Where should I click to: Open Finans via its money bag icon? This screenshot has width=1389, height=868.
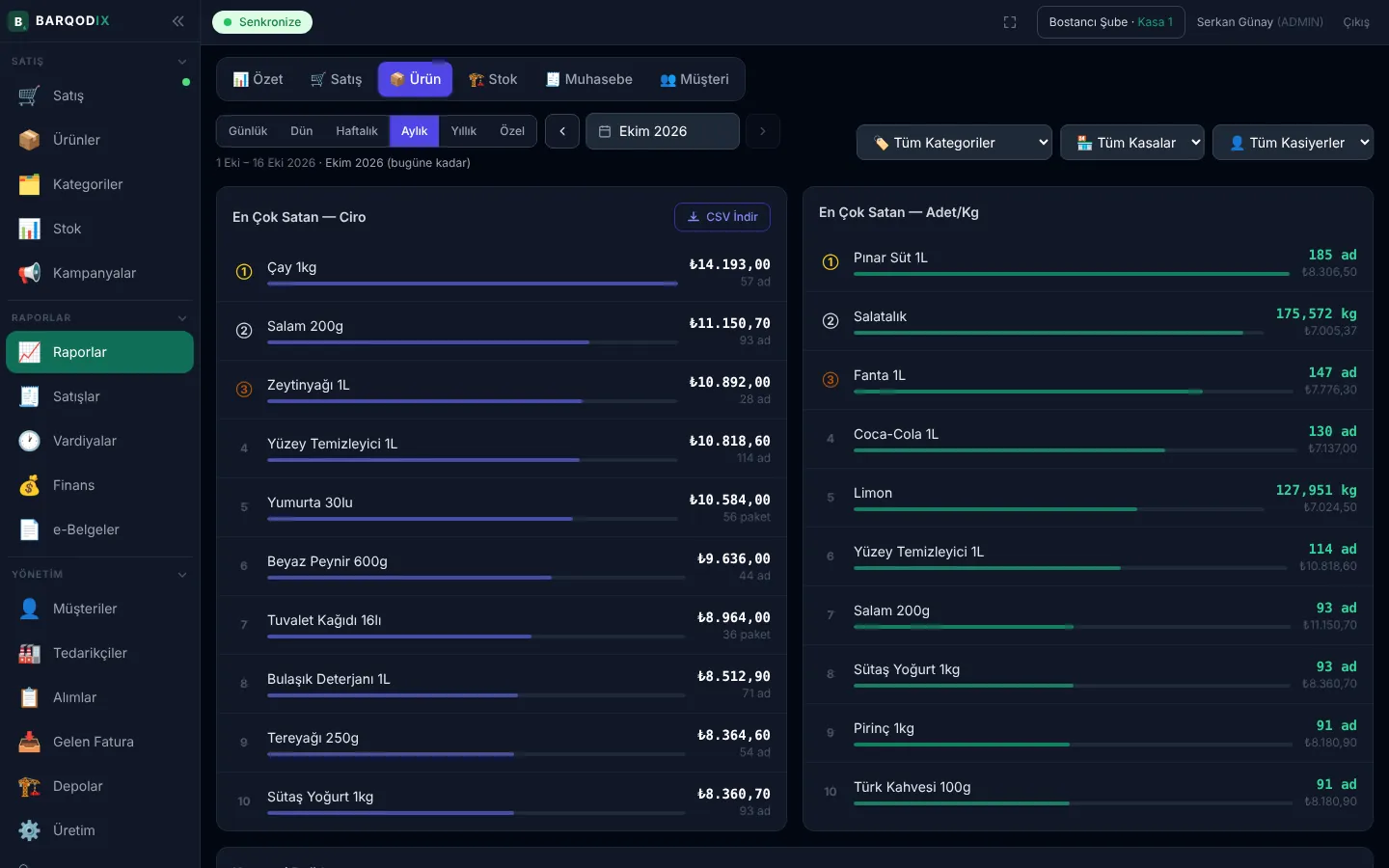(x=30, y=485)
